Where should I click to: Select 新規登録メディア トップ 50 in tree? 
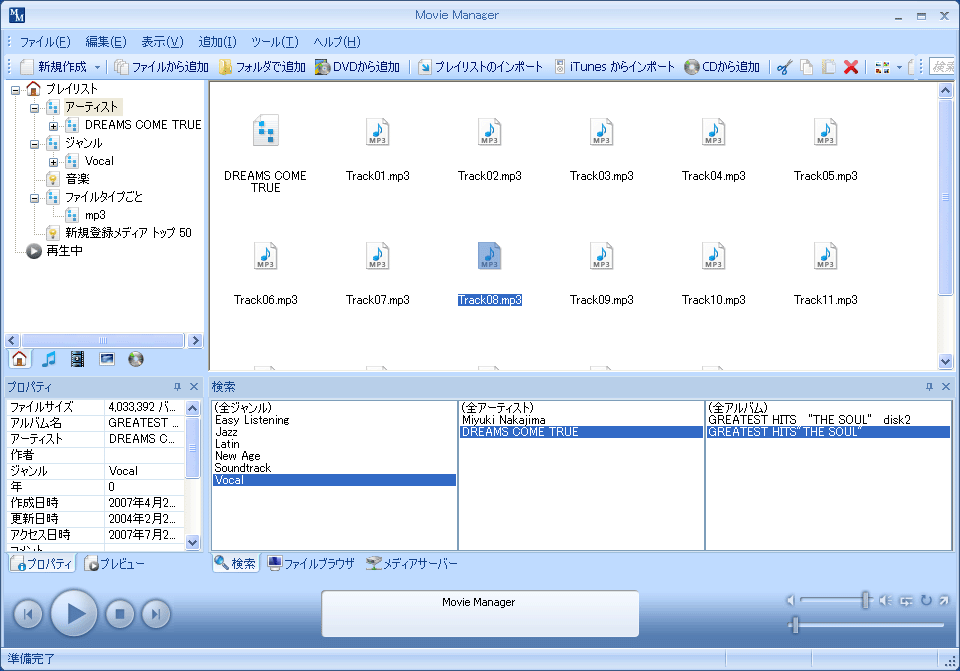129,233
